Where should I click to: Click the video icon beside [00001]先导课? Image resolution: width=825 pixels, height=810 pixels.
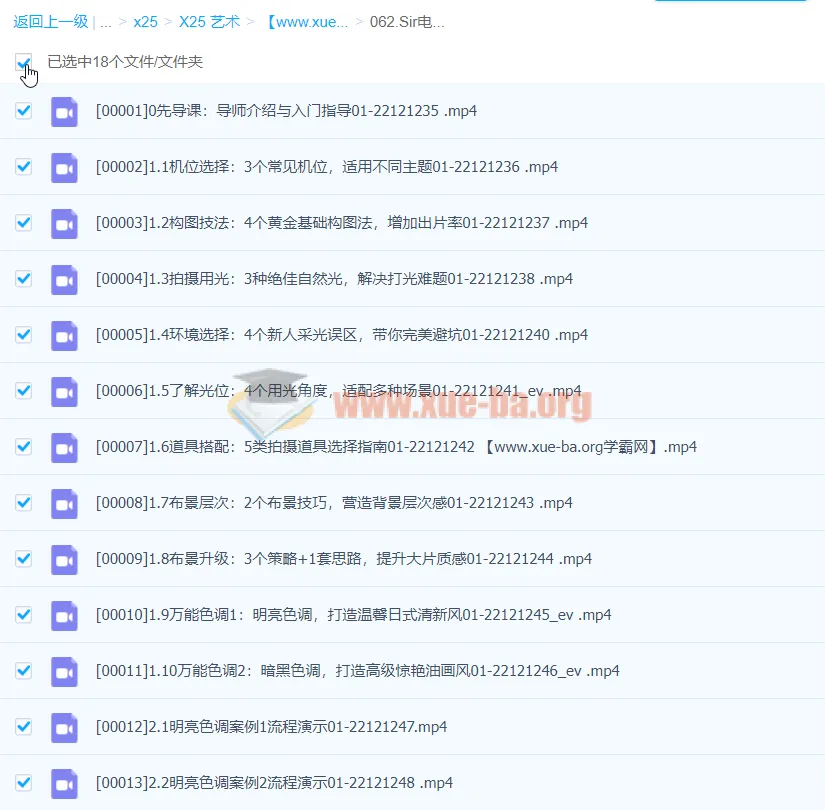(64, 112)
